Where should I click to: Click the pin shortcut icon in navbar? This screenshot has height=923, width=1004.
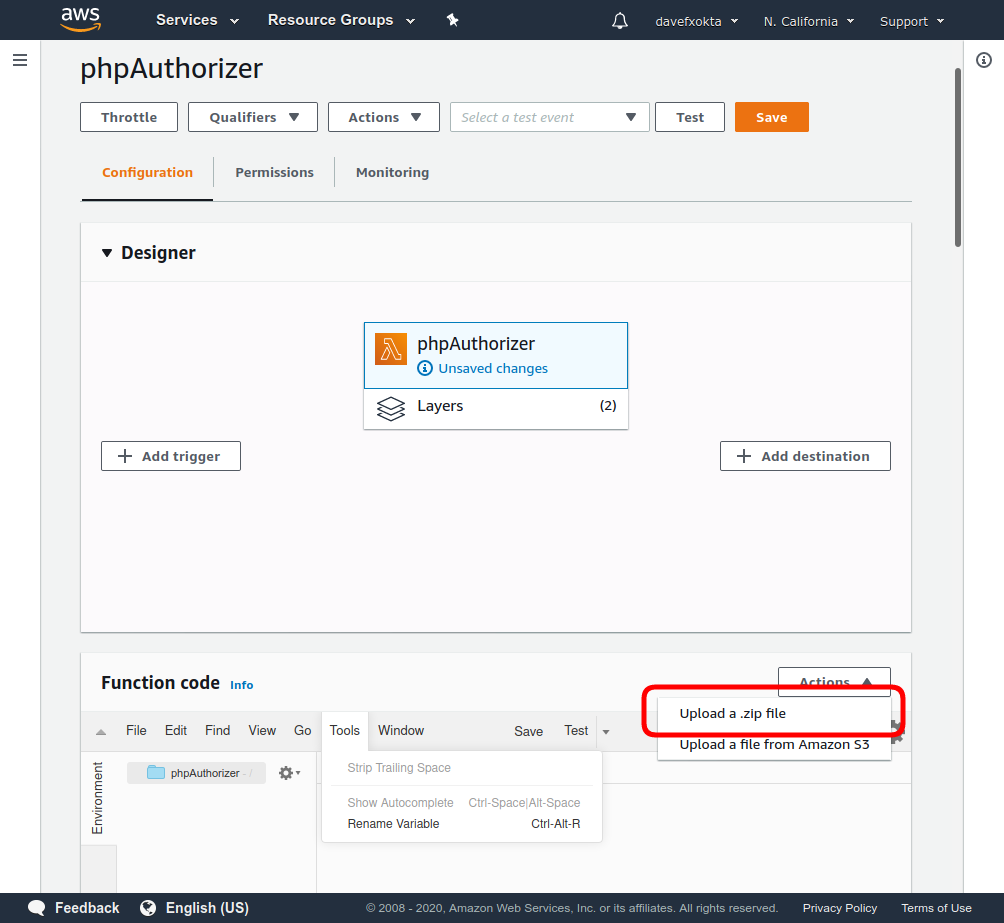point(452,20)
